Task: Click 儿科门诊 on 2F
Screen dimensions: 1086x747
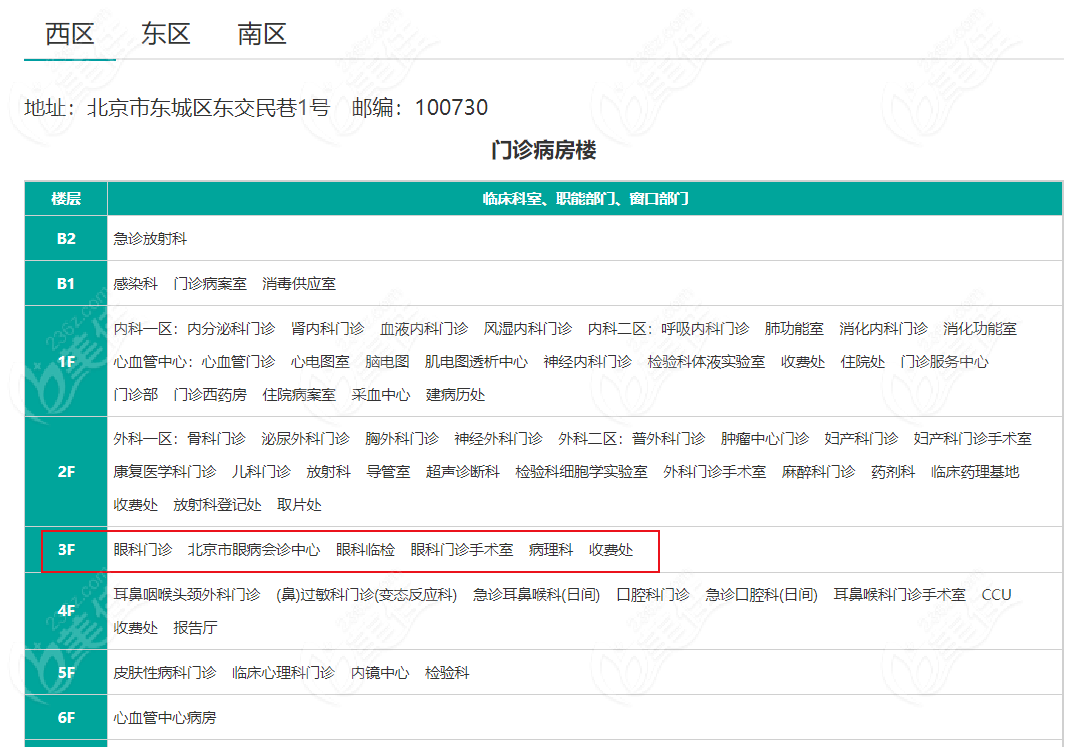Action: click(261, 472)
